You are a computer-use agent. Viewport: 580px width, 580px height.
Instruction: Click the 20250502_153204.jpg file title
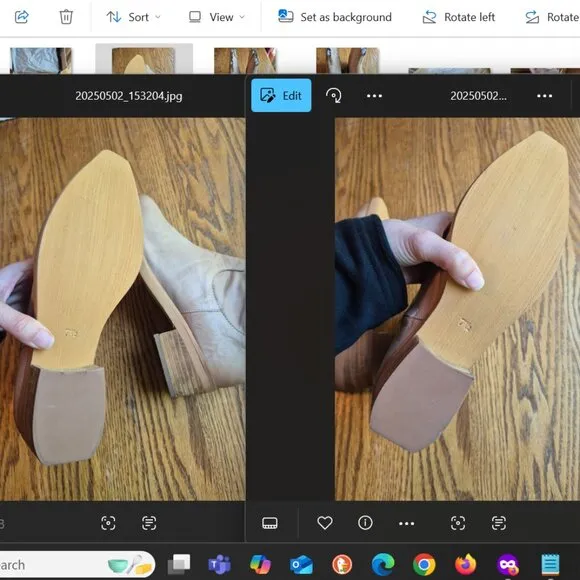pyautogui.click(x=129, y=96)
